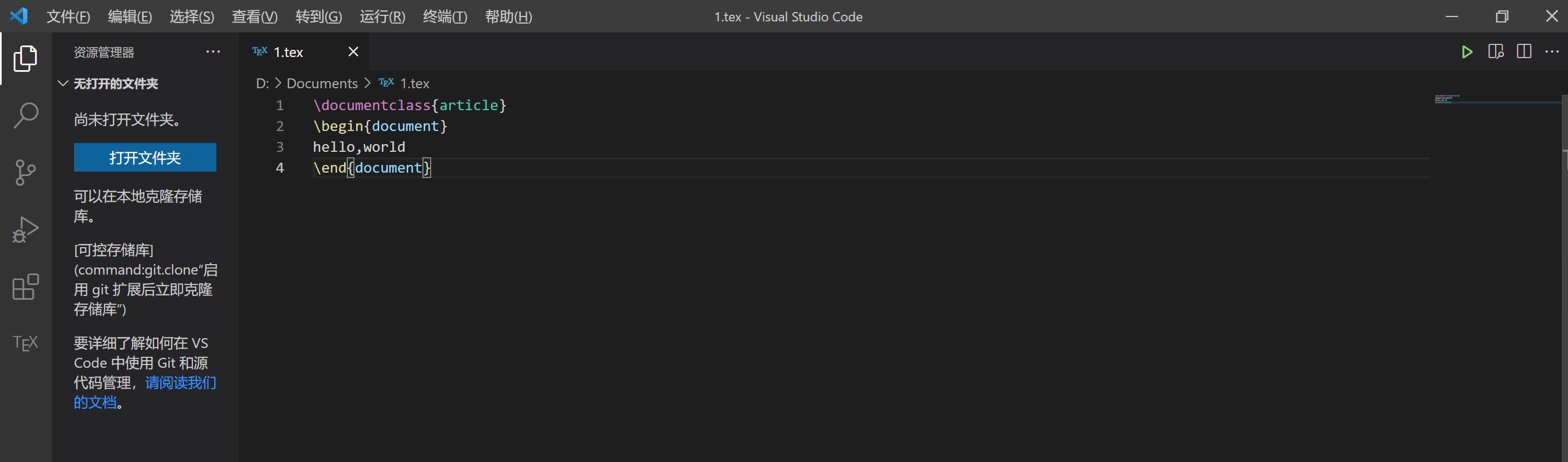The width and height of the screenshot is (1568, 462).
Task: Click the \begin{document} code line
Action: point(380,126)
